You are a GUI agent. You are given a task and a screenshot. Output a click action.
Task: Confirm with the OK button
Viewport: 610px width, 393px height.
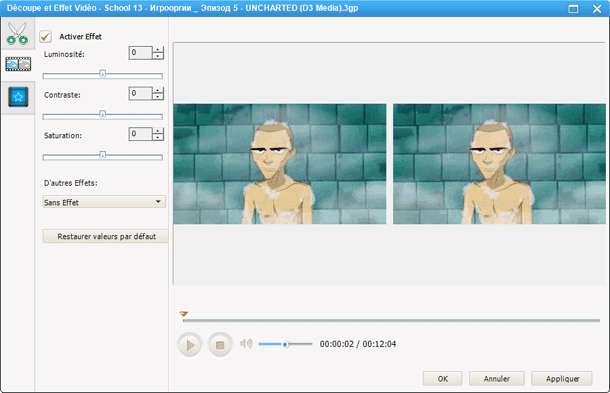443,379
